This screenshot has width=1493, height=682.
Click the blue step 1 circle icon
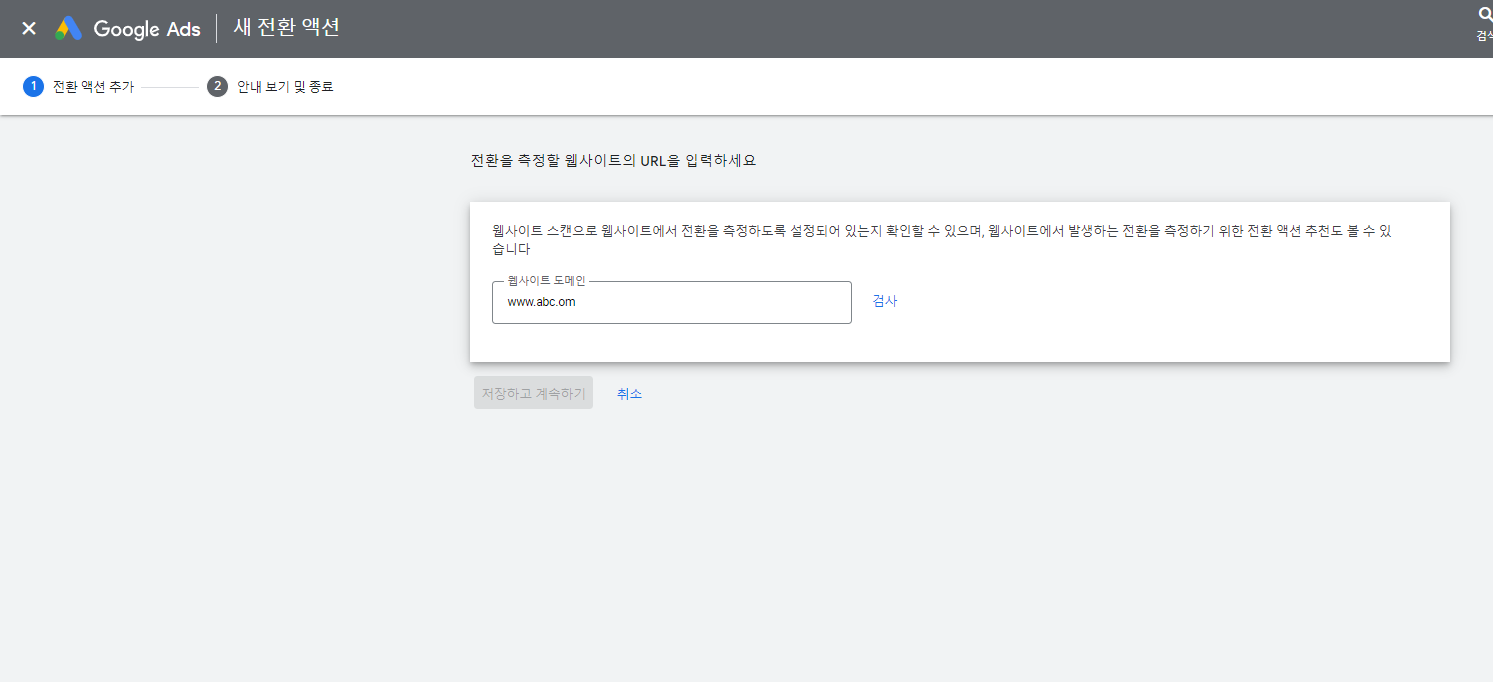[33, 86]
